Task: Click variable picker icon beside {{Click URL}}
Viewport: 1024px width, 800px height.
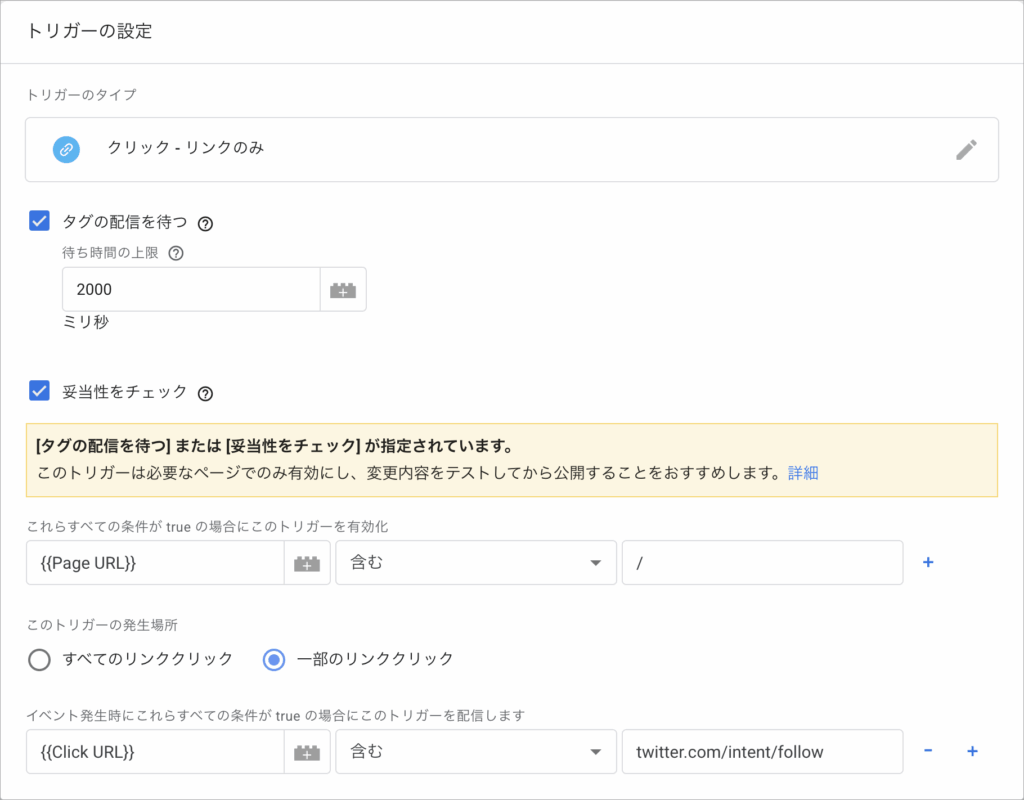Action: tap(307, 752)
